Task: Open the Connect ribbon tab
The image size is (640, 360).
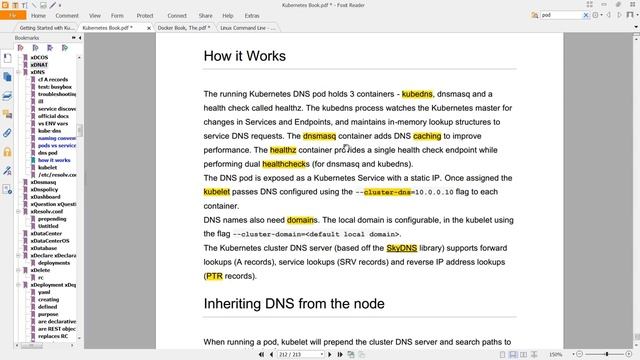Action: point(177,16)
